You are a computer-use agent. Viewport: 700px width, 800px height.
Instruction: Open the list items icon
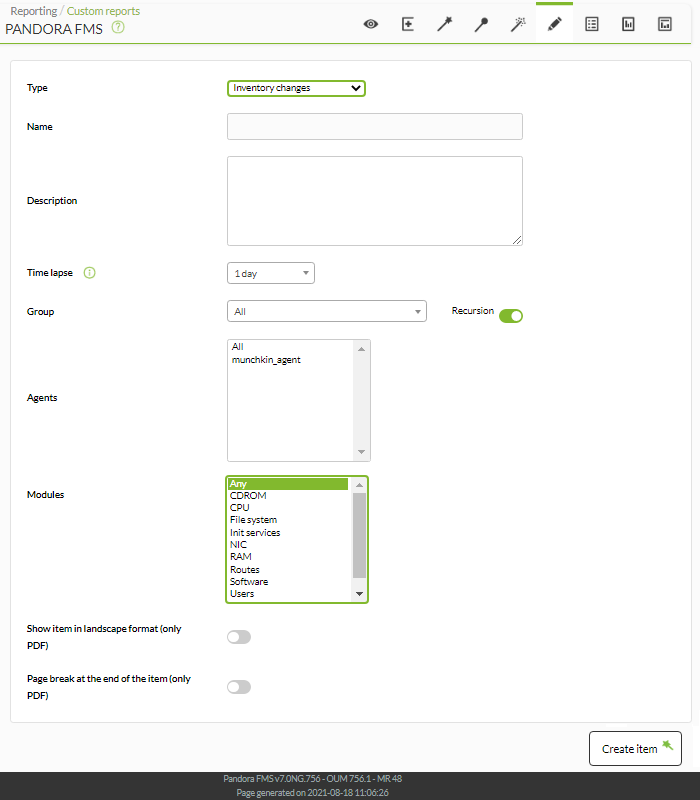click(592, 24)
